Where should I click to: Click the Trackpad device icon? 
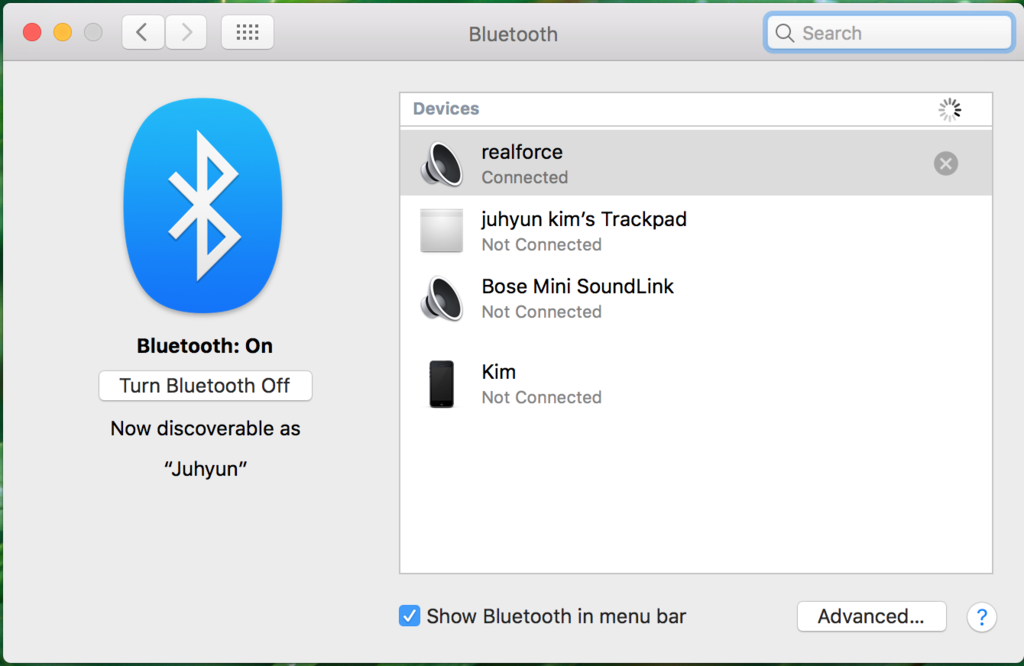click(x=441, y=230)
